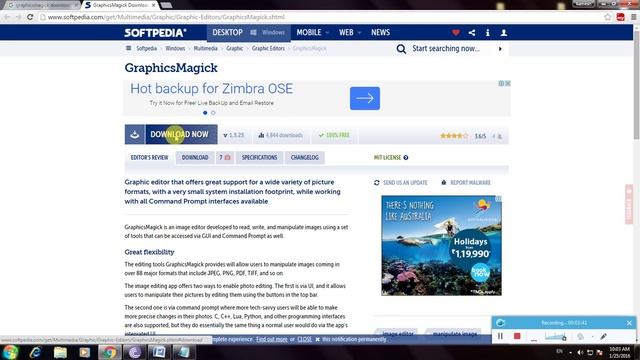Close the recording widget
The height and width of the screenshot is (360, 640).
(629, 323)
